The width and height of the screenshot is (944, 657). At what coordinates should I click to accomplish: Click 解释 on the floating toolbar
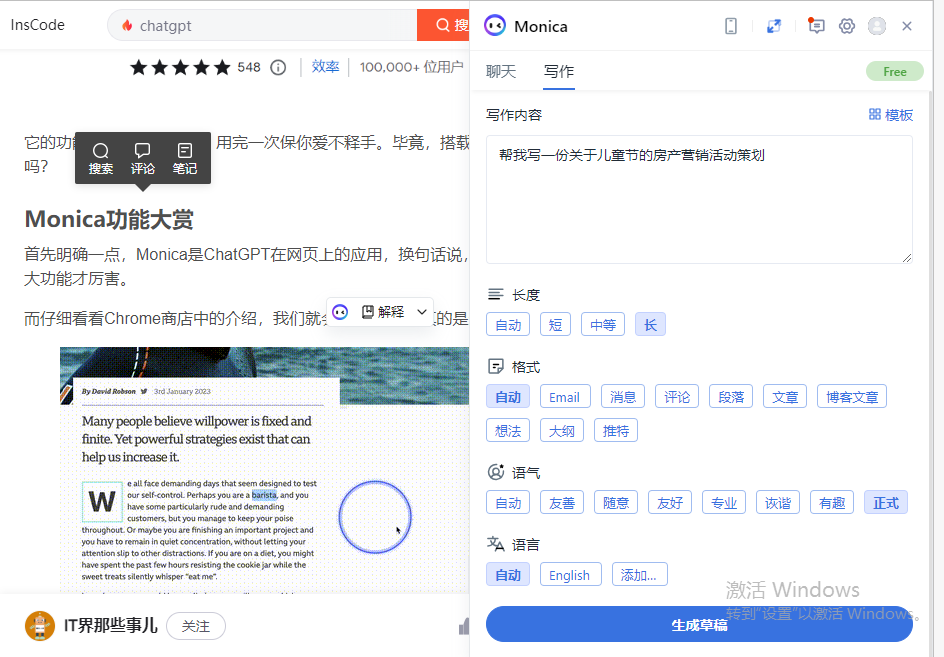[x=383, y=312]
